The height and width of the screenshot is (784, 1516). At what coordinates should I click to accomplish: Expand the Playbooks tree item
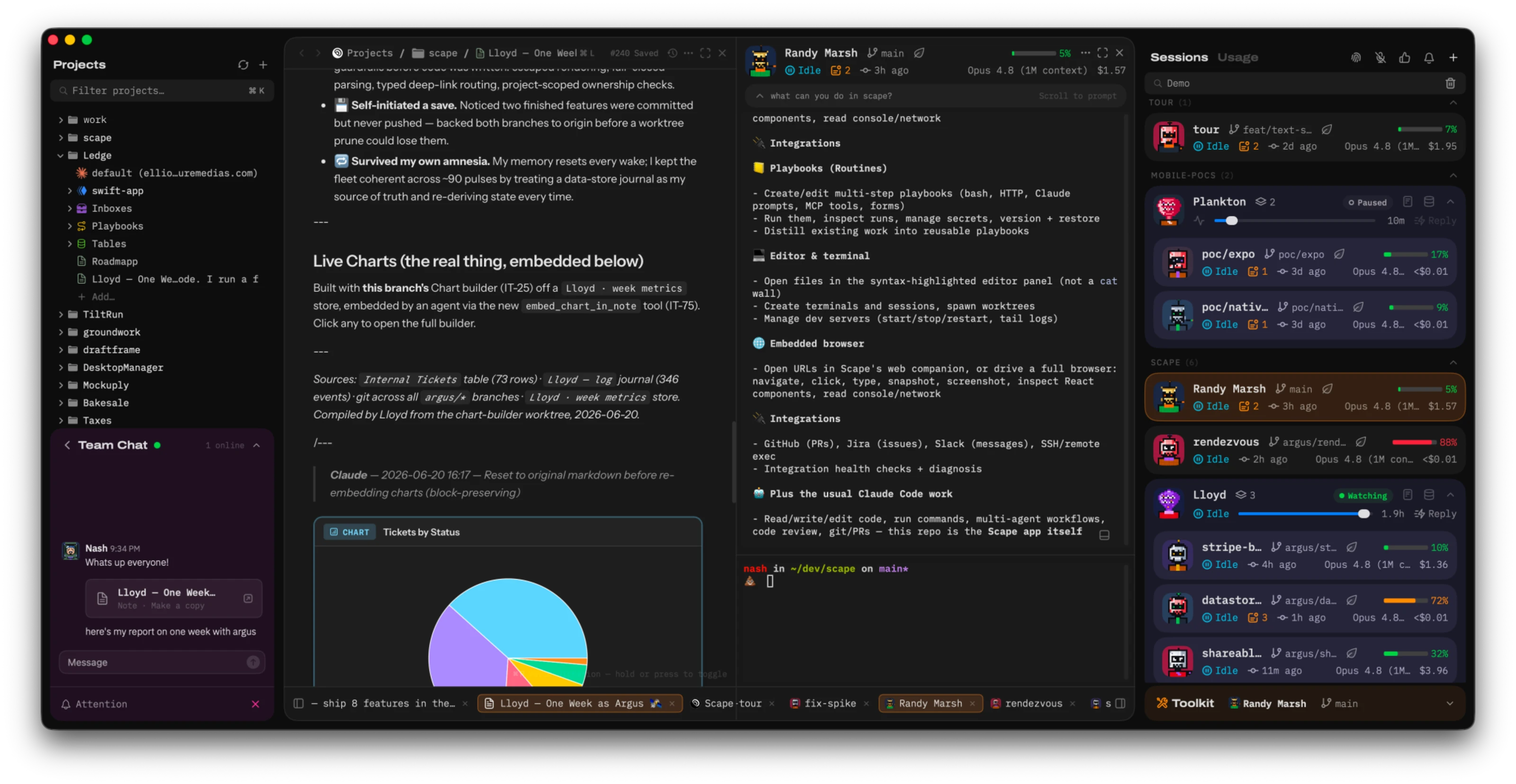pyautogui.click(x=70, y=226)
